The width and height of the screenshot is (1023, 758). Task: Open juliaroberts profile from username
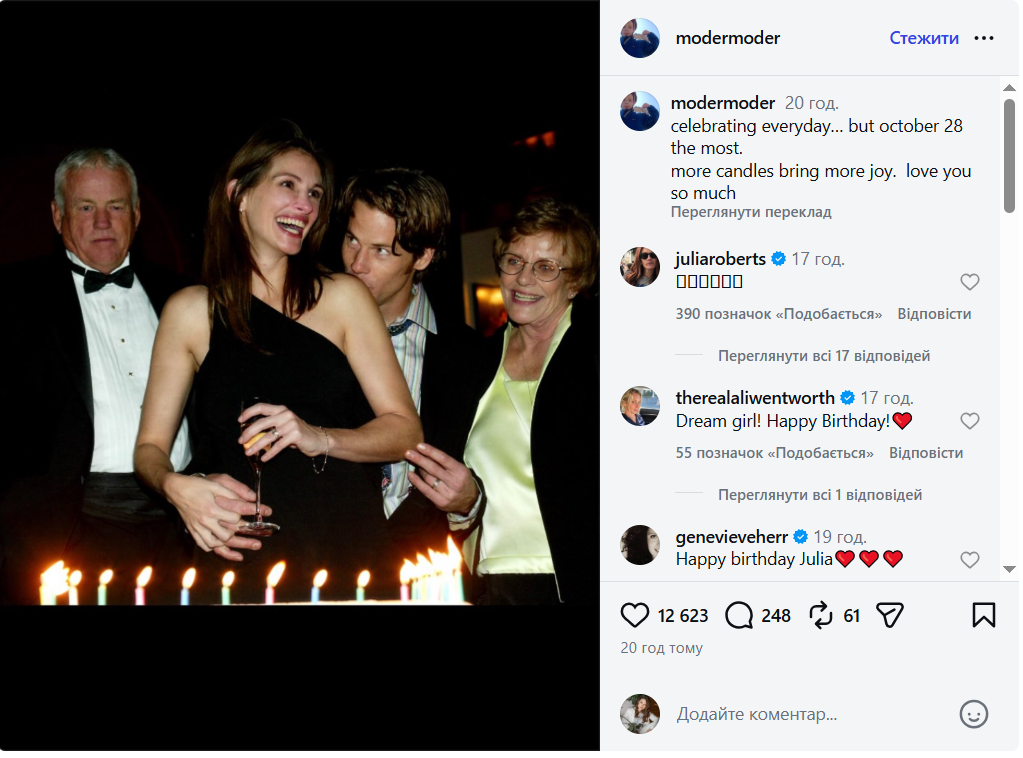720,259
